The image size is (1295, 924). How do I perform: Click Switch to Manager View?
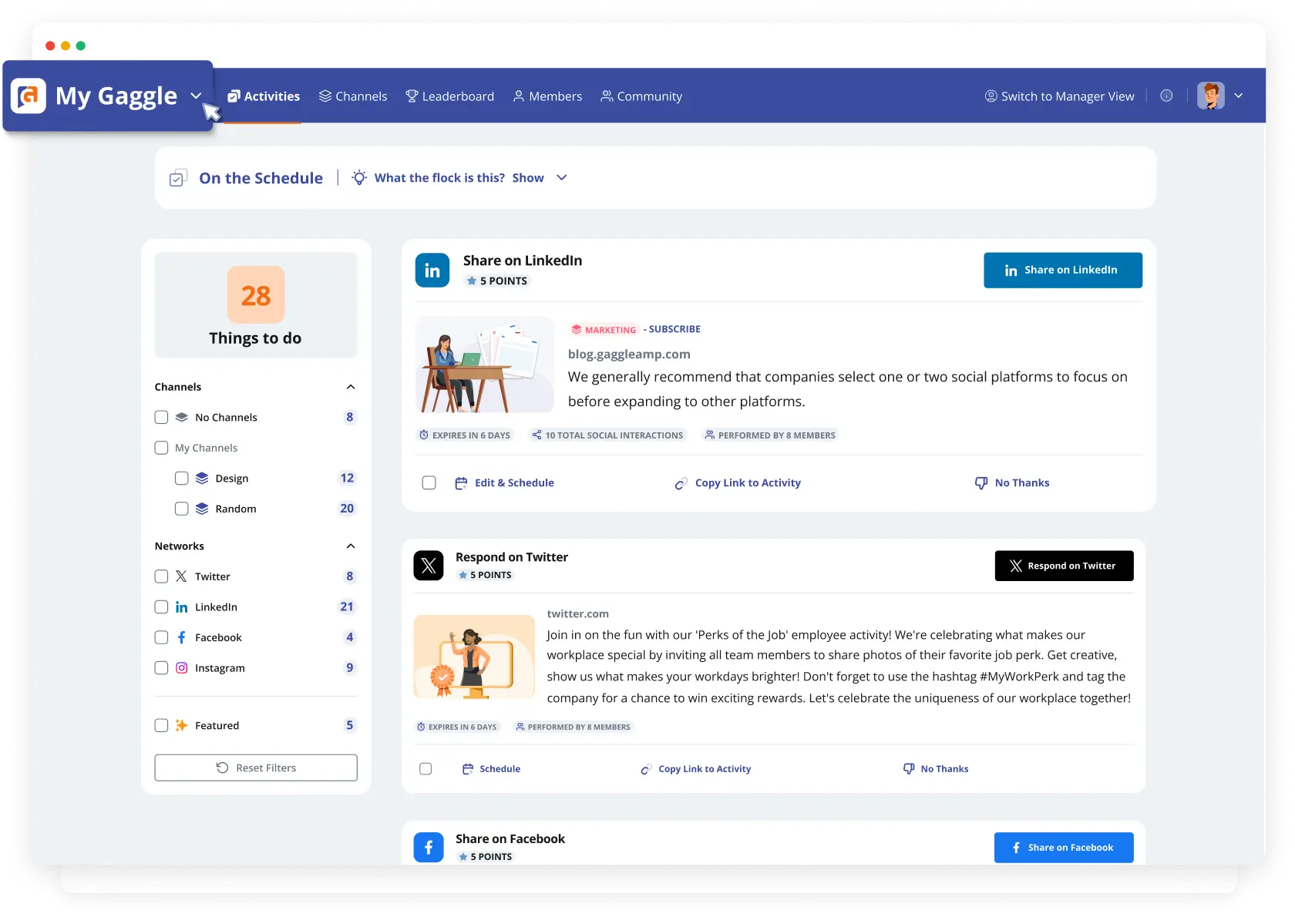(1060, 96)
